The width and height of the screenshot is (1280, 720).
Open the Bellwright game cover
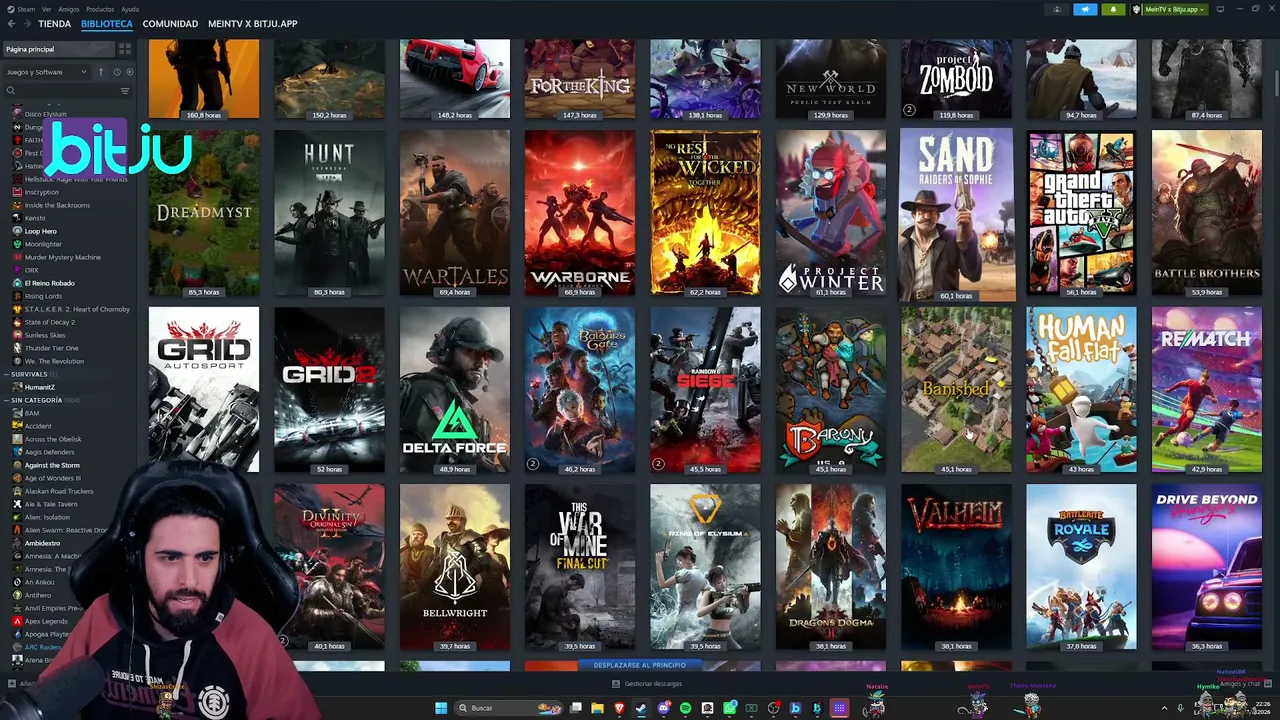click(455, 568)
